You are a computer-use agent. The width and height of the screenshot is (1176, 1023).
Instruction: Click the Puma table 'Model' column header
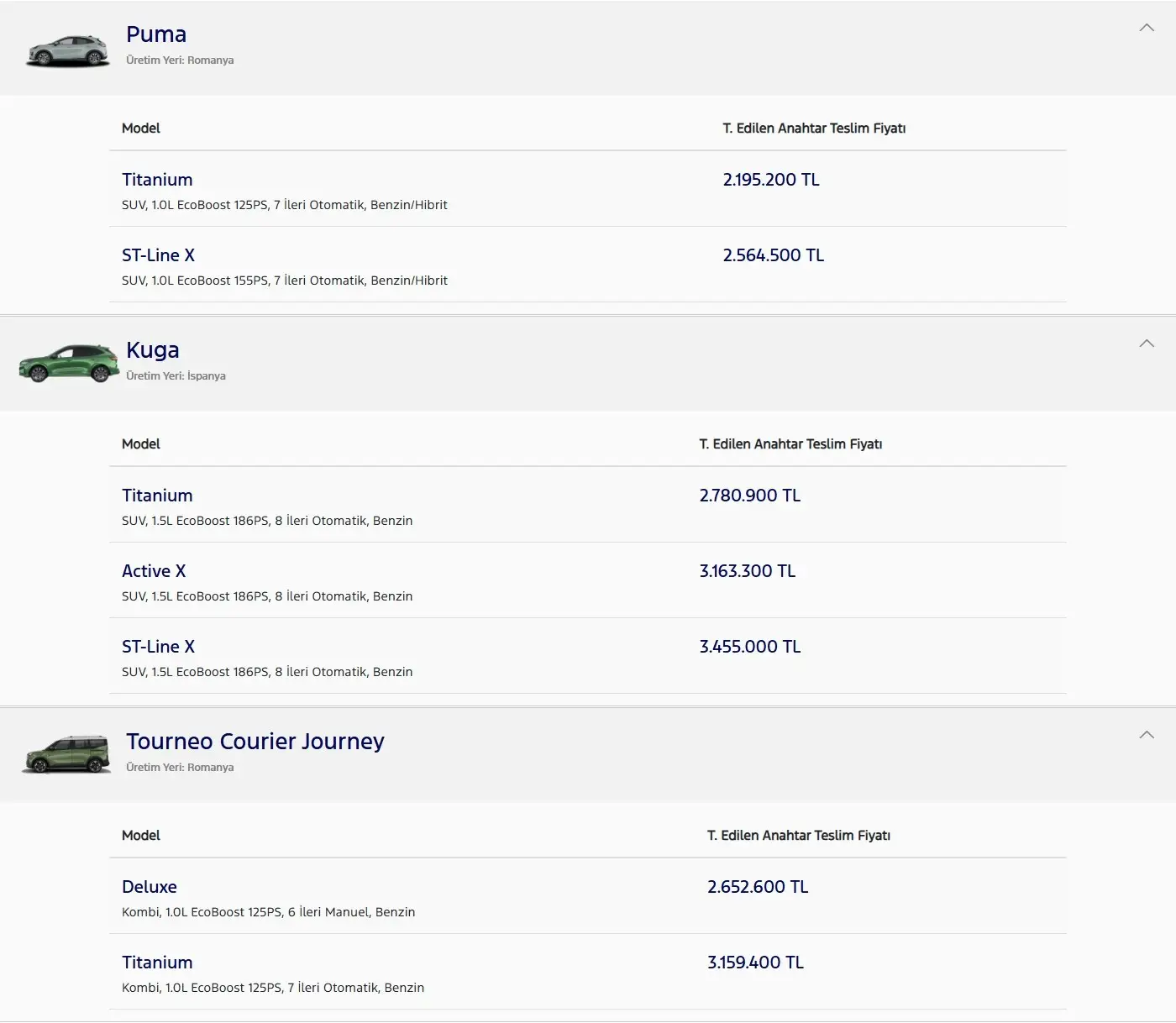141,129
